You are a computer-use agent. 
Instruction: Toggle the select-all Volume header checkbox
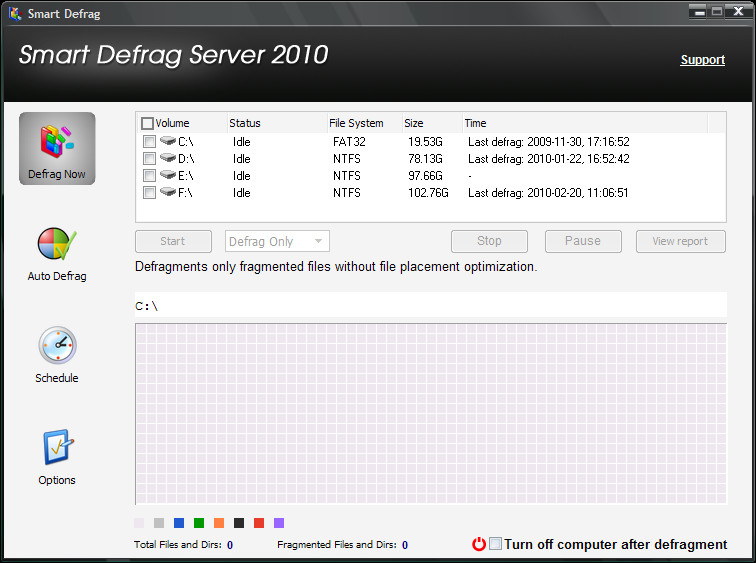click(148, 123)
